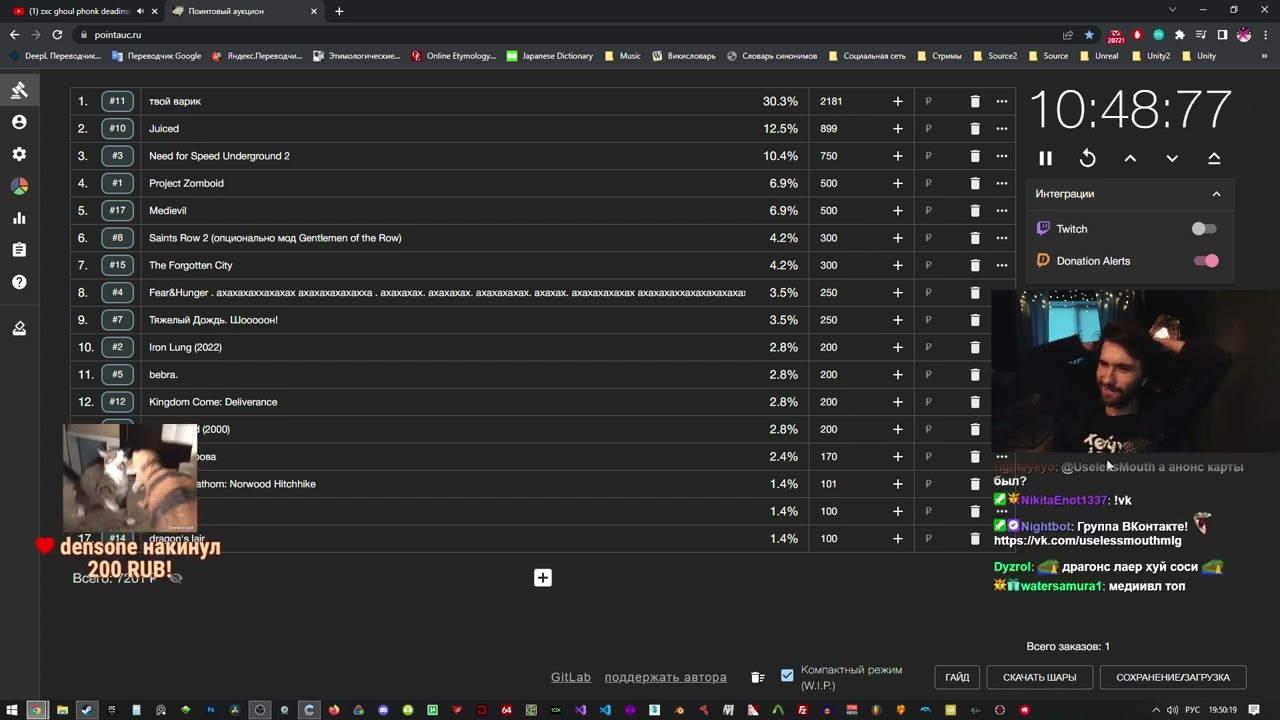1280x720 pixels.
Task: Clear all lots trash icon near GitLab
Action: point(758,677)
